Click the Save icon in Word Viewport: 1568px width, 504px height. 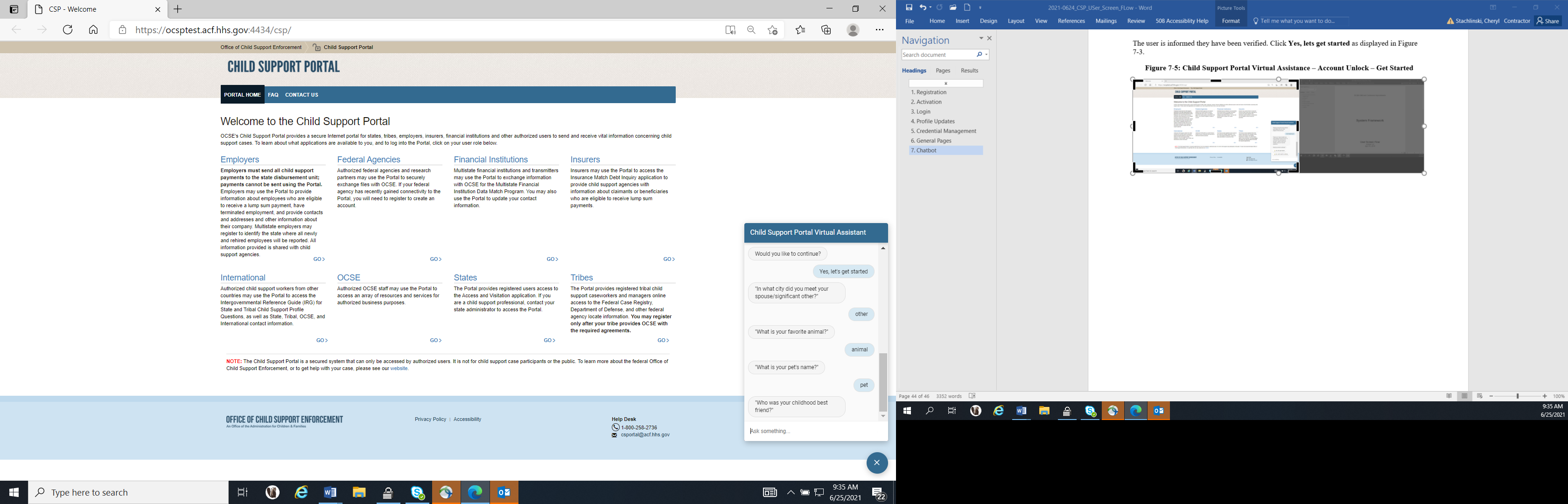(x=909, y=7)
